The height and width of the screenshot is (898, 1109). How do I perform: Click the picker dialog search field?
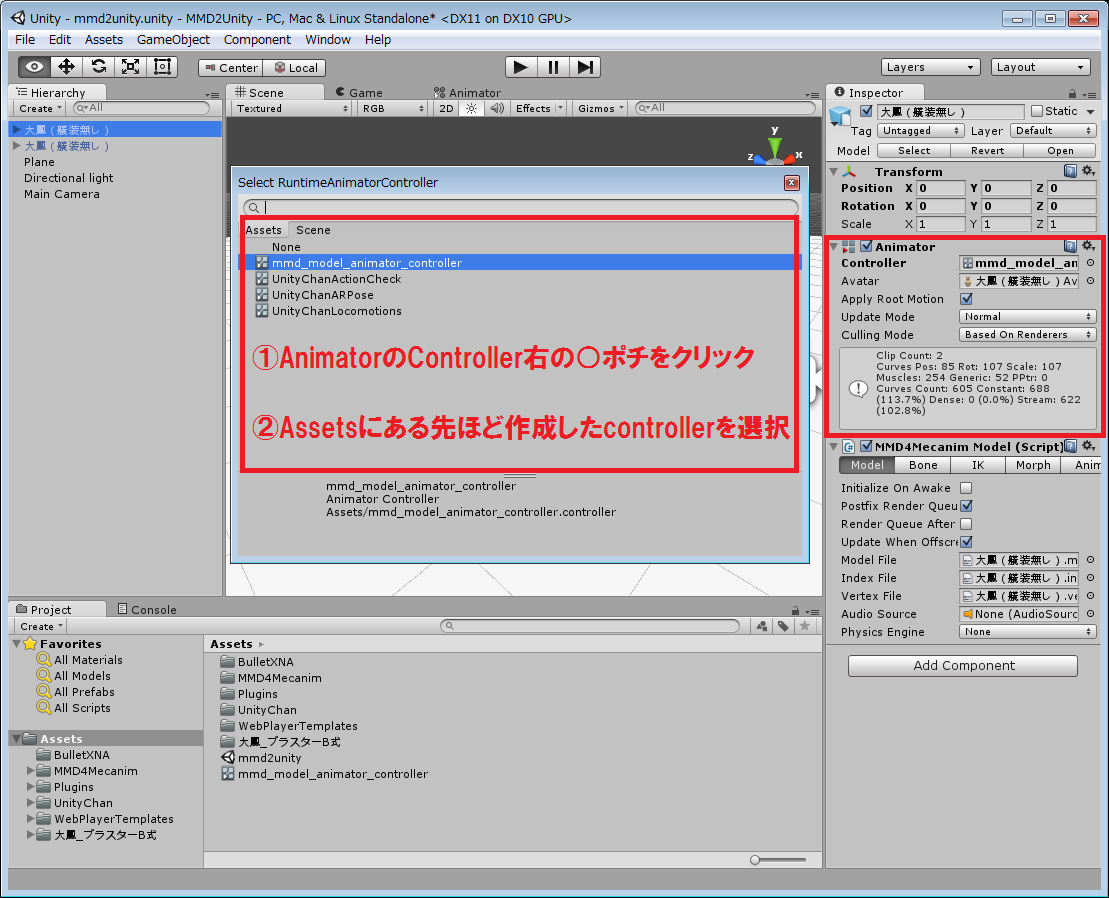tap(521, 207)
